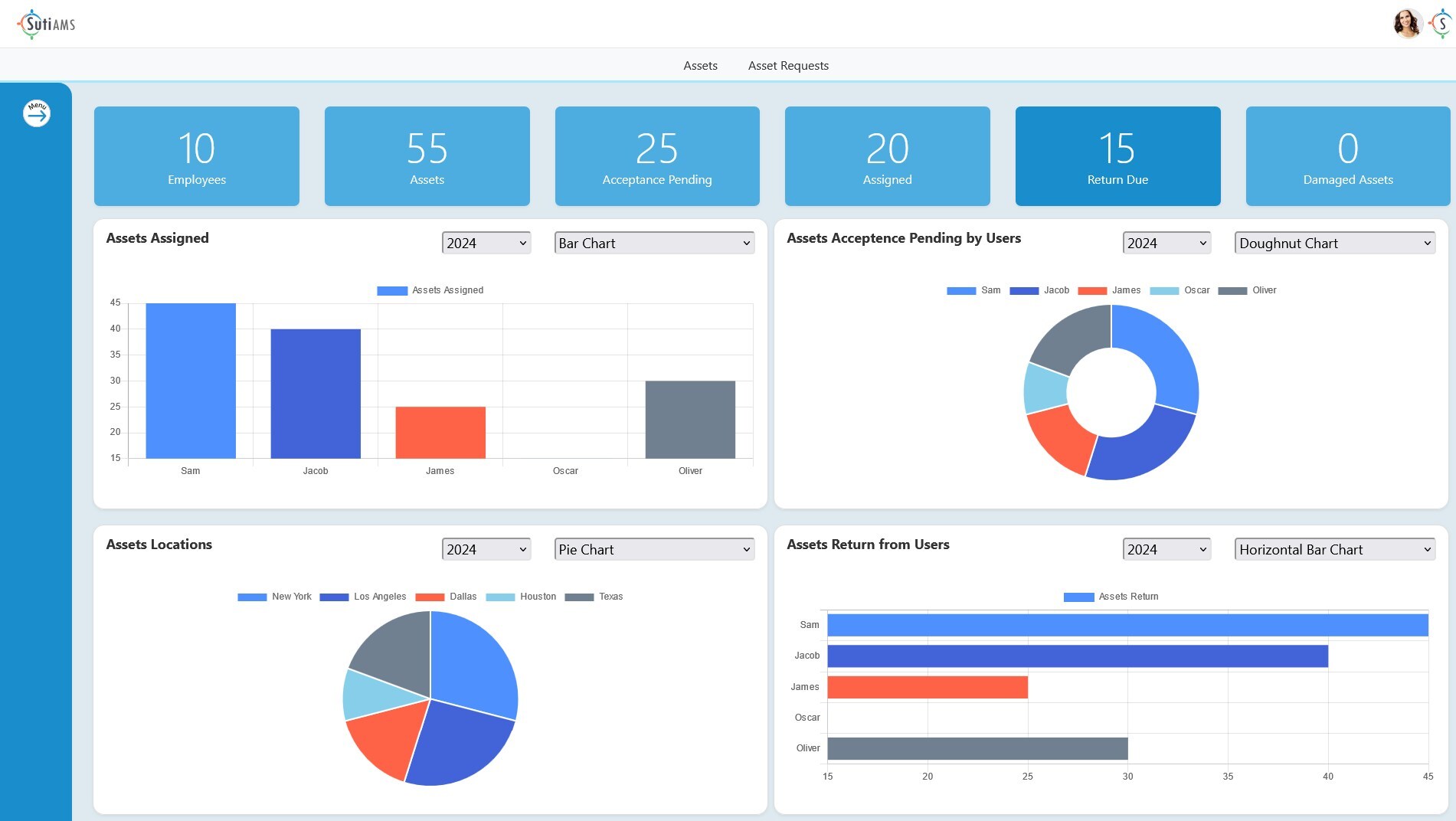
Task: Open Pie Chart type dropdown
Action: [x=654, y=549]
